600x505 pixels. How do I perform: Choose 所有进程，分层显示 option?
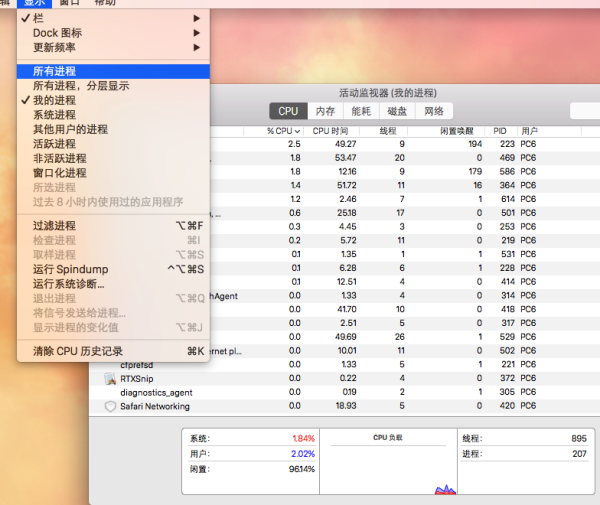point(113,86)
